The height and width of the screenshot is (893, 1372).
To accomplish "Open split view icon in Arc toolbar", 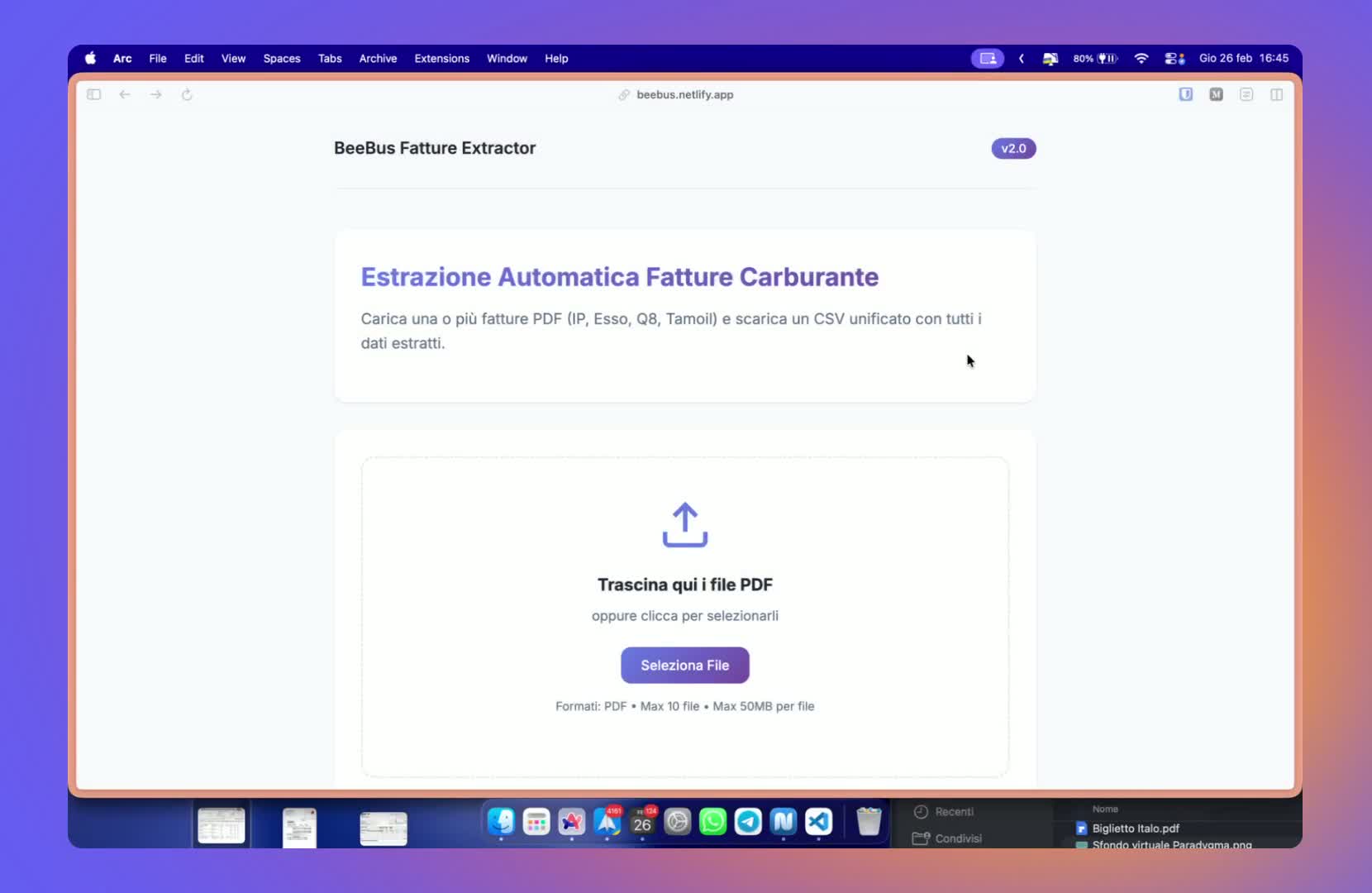I will [x=1277, y=94].
